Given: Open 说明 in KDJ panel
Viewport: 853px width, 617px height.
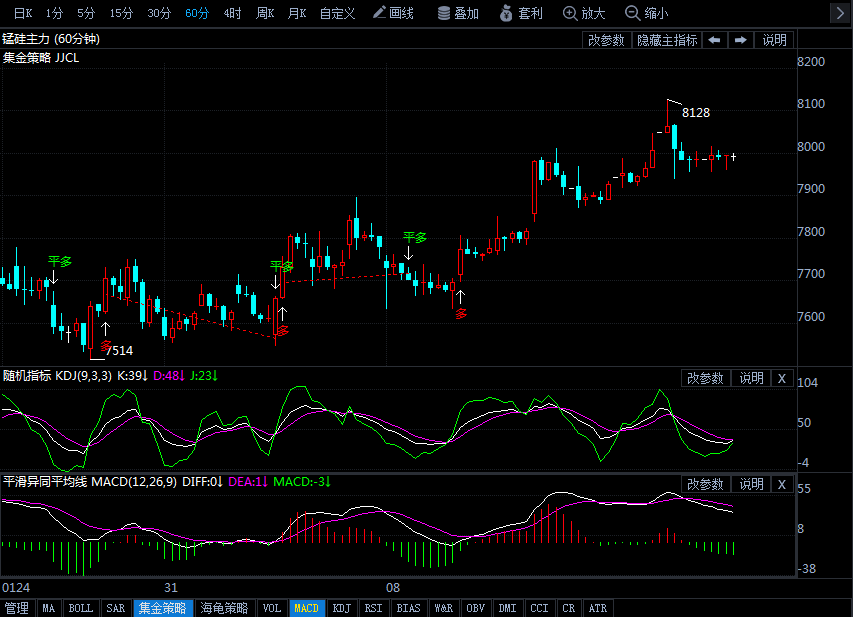Looking at the screenshot, I should pyautogui.click(x=751, y=378).
